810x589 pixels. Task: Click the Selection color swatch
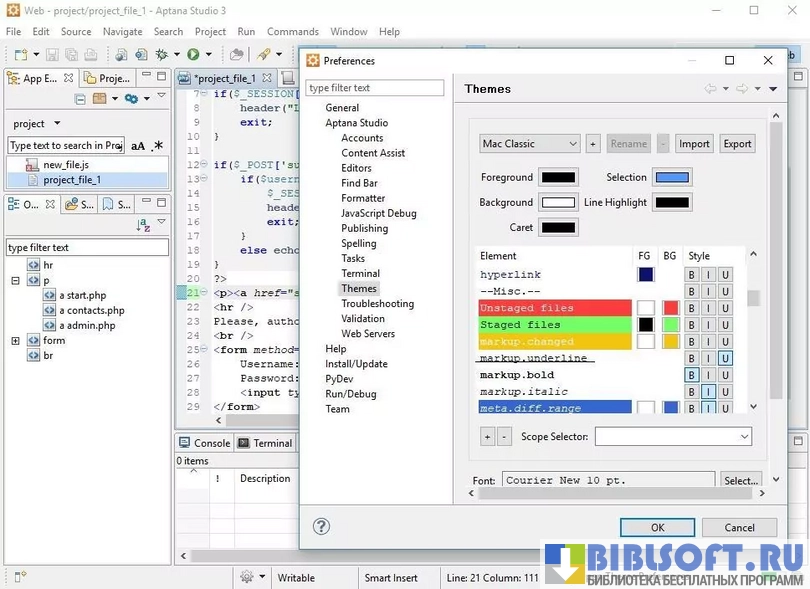tap(671, 177)
